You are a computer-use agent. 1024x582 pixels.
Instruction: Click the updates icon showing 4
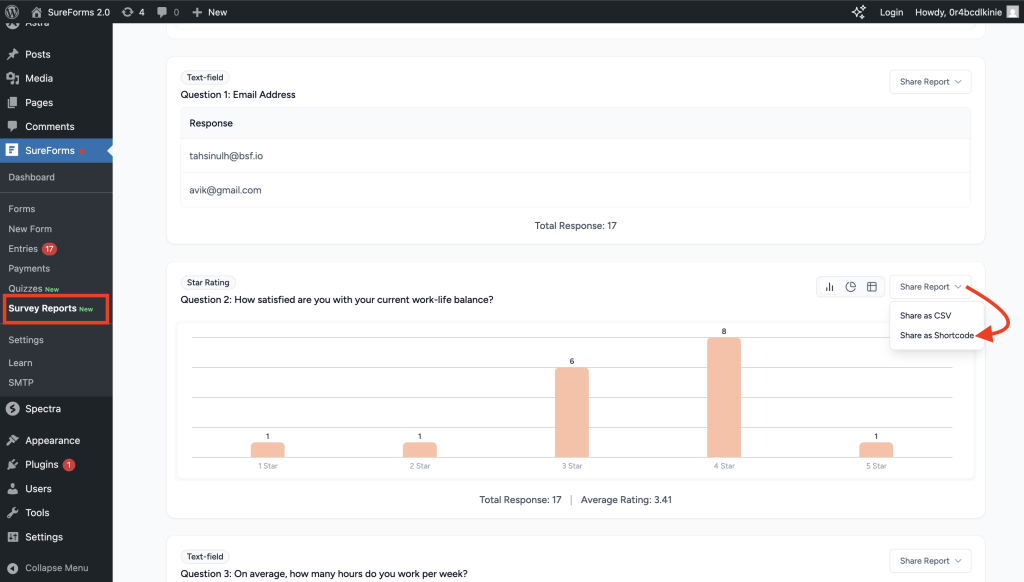tap(127, 12)
